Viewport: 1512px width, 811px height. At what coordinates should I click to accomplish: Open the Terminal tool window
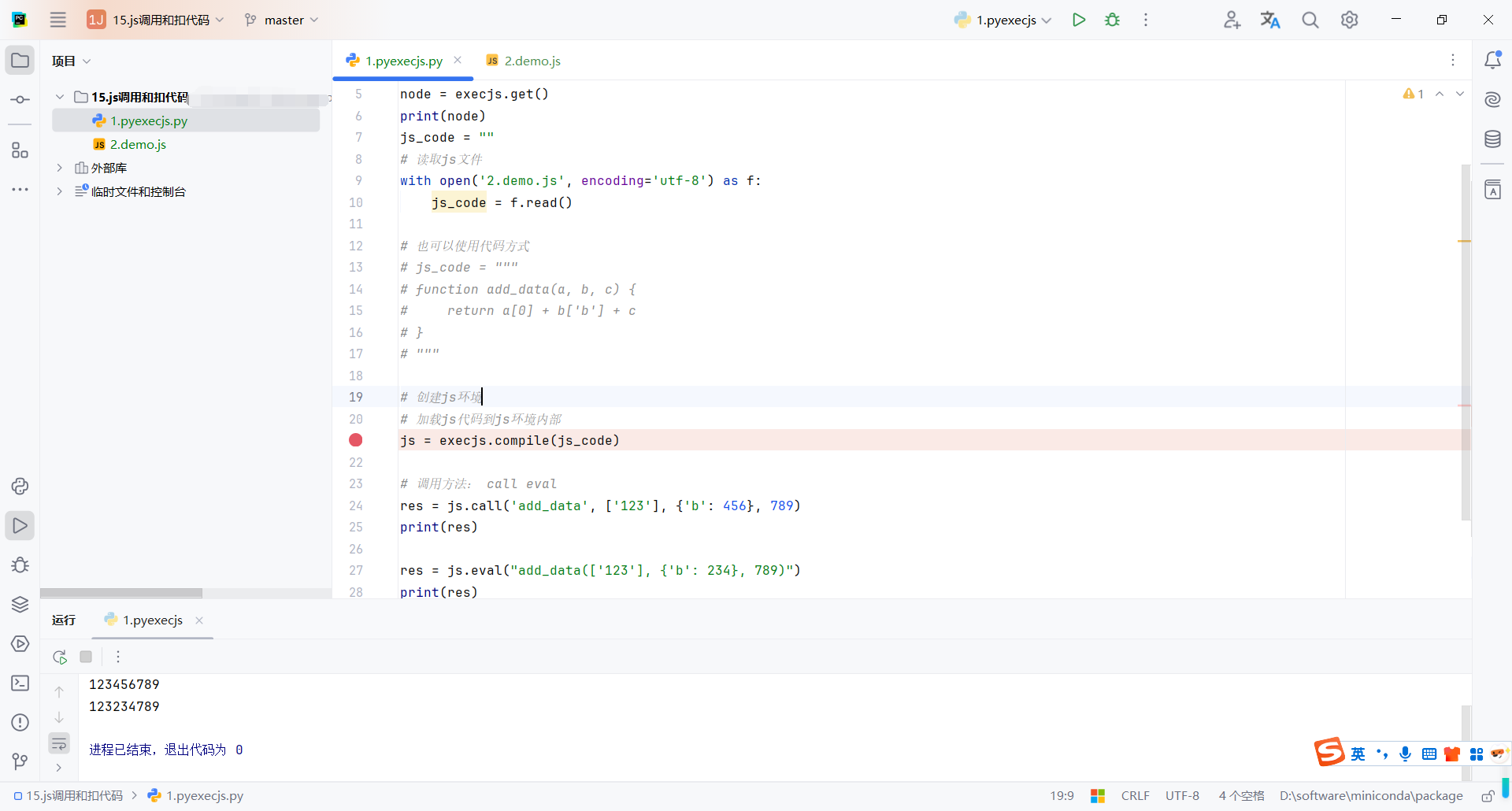tap(20, 683)
